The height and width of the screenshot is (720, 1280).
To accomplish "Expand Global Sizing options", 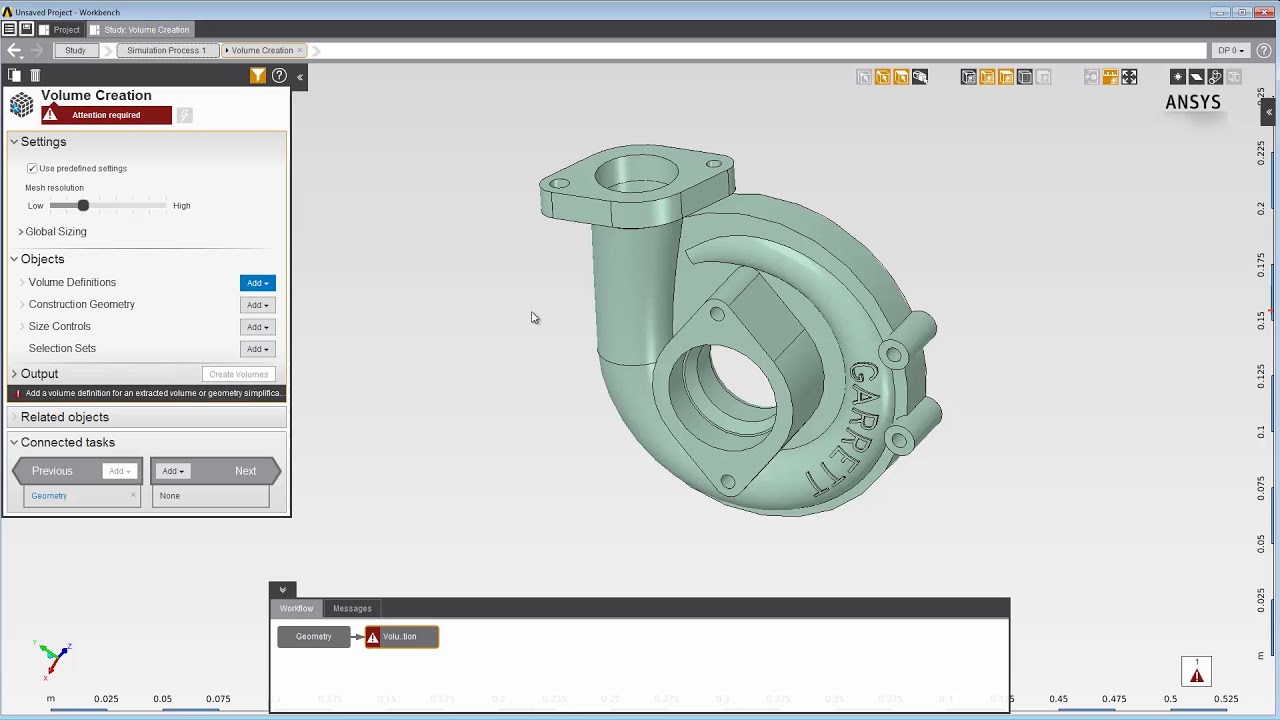I will [x=21, y=232].
